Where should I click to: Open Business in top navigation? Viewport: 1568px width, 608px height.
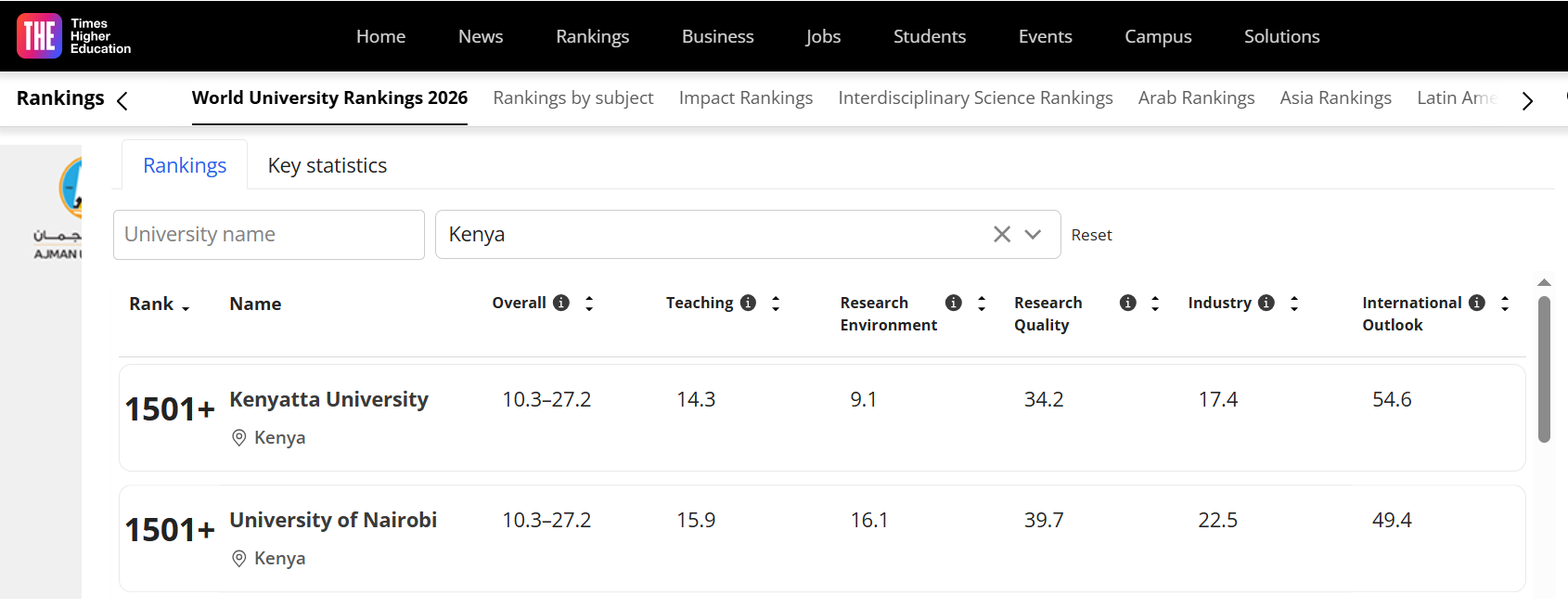point(718,36)
